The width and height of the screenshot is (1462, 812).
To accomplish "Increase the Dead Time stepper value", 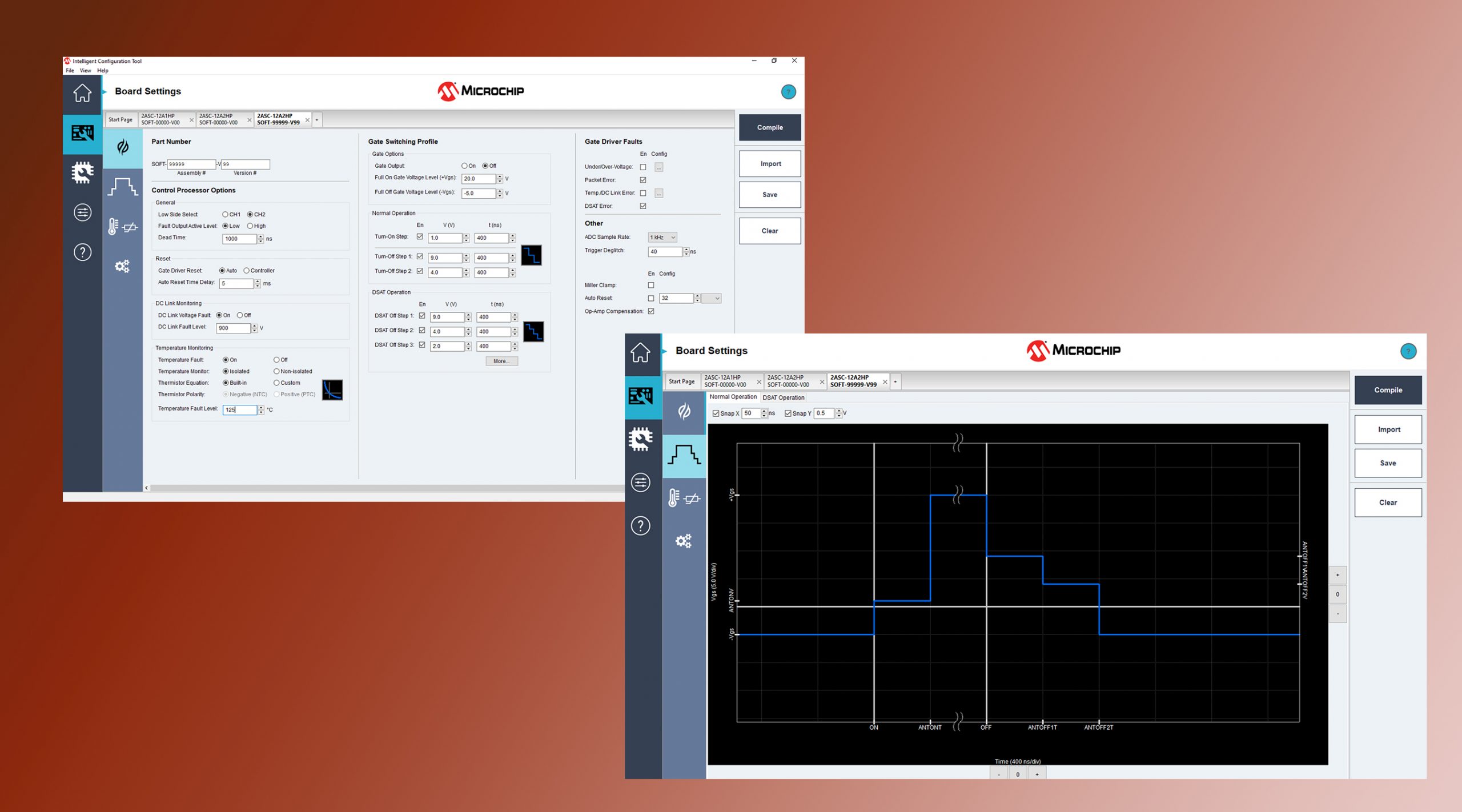I will [x=261, y=236].
